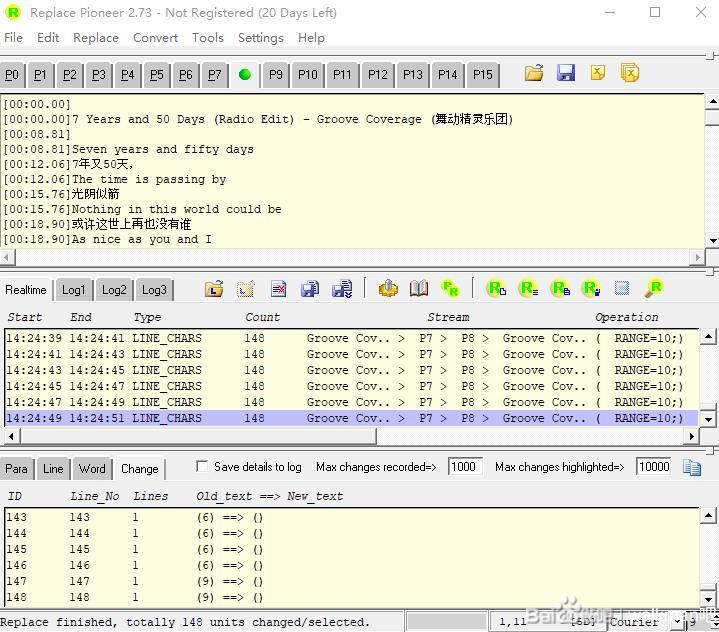Open the Edit menu
The width and height of the screenshot is (719, 632).
coord(48,38)
